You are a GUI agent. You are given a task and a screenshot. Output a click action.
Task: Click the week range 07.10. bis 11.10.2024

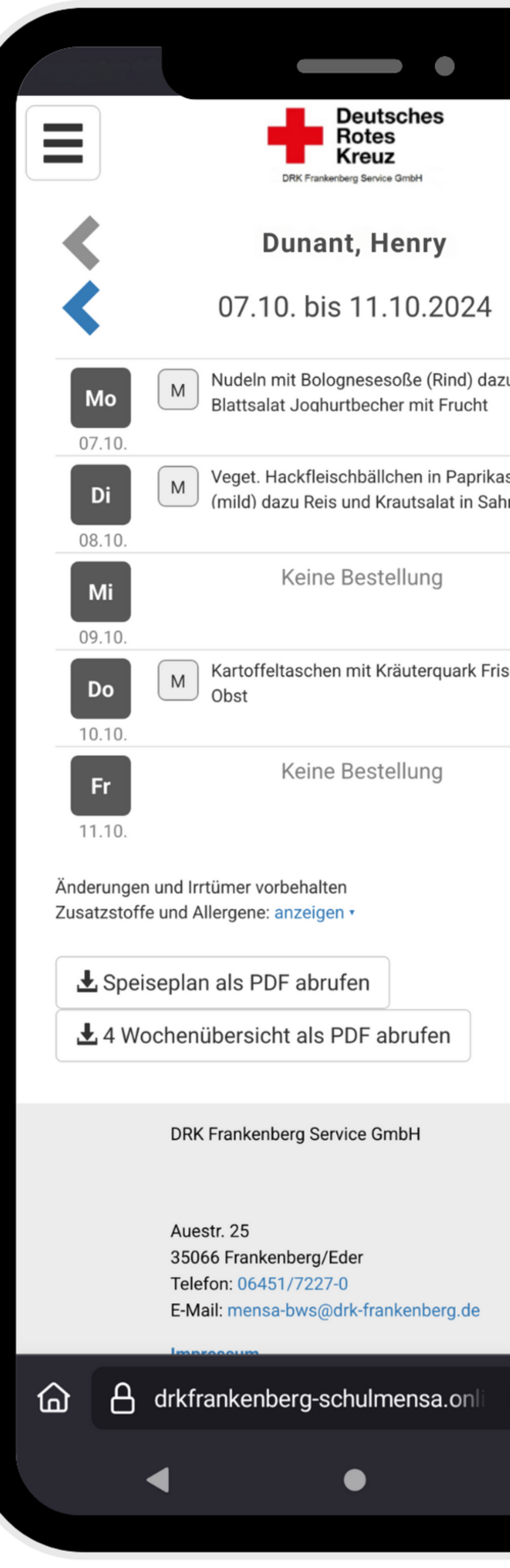(x=355, y=307)
